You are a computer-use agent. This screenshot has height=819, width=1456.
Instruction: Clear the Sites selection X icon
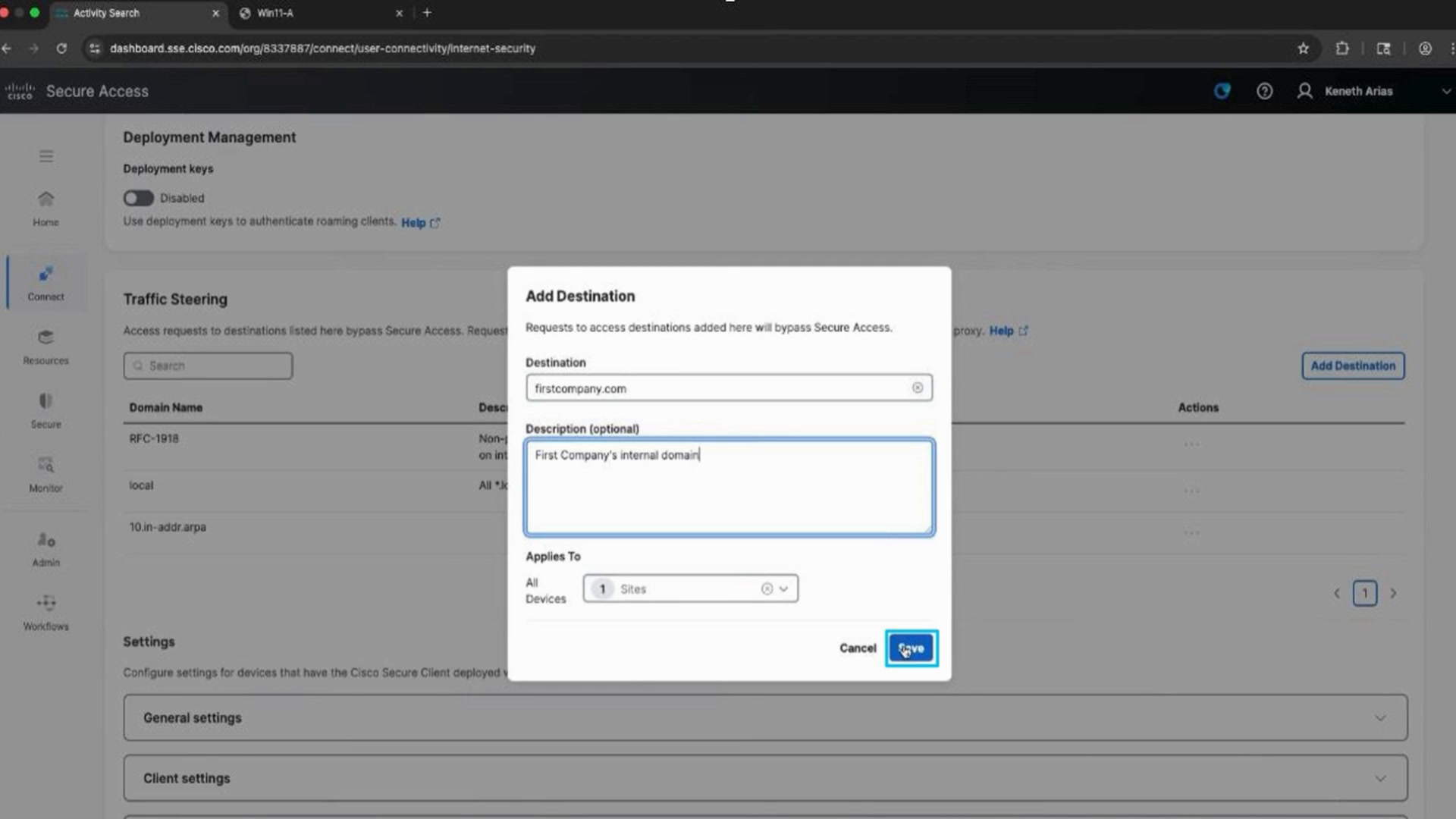[x=767, y=588]
